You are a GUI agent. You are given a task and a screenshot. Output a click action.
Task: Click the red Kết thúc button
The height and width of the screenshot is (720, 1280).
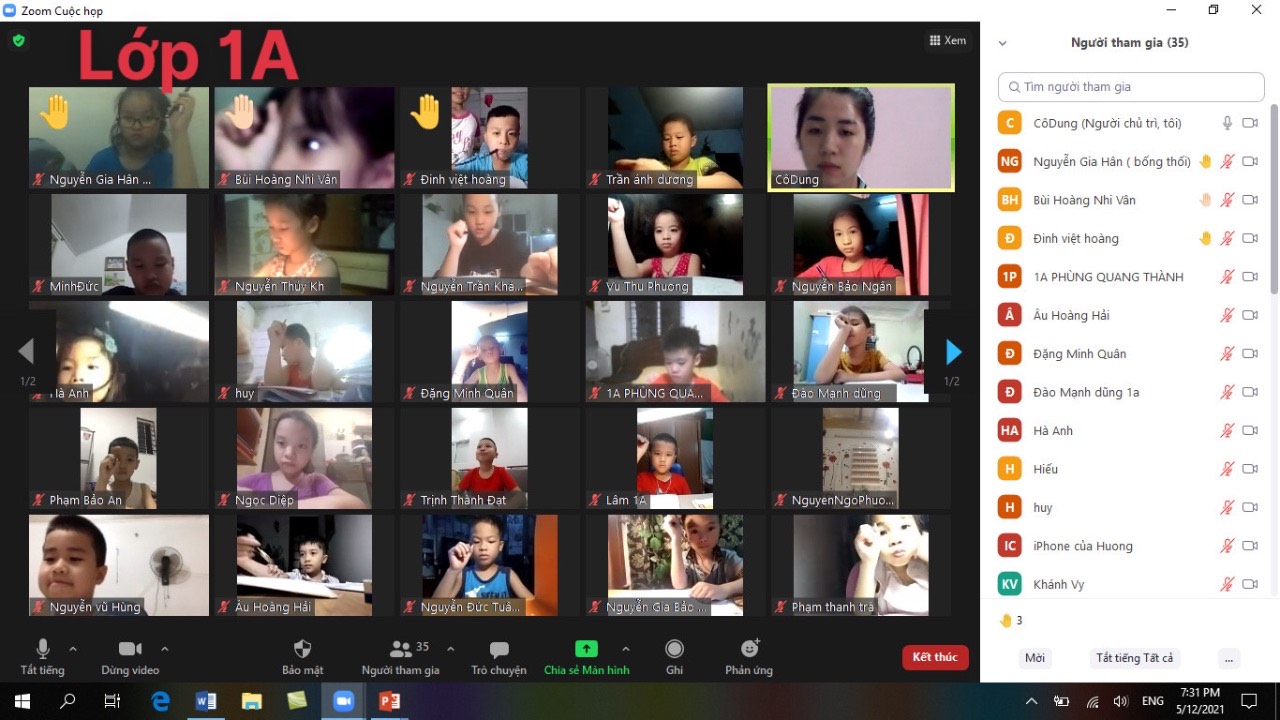[x=934, y=657]
